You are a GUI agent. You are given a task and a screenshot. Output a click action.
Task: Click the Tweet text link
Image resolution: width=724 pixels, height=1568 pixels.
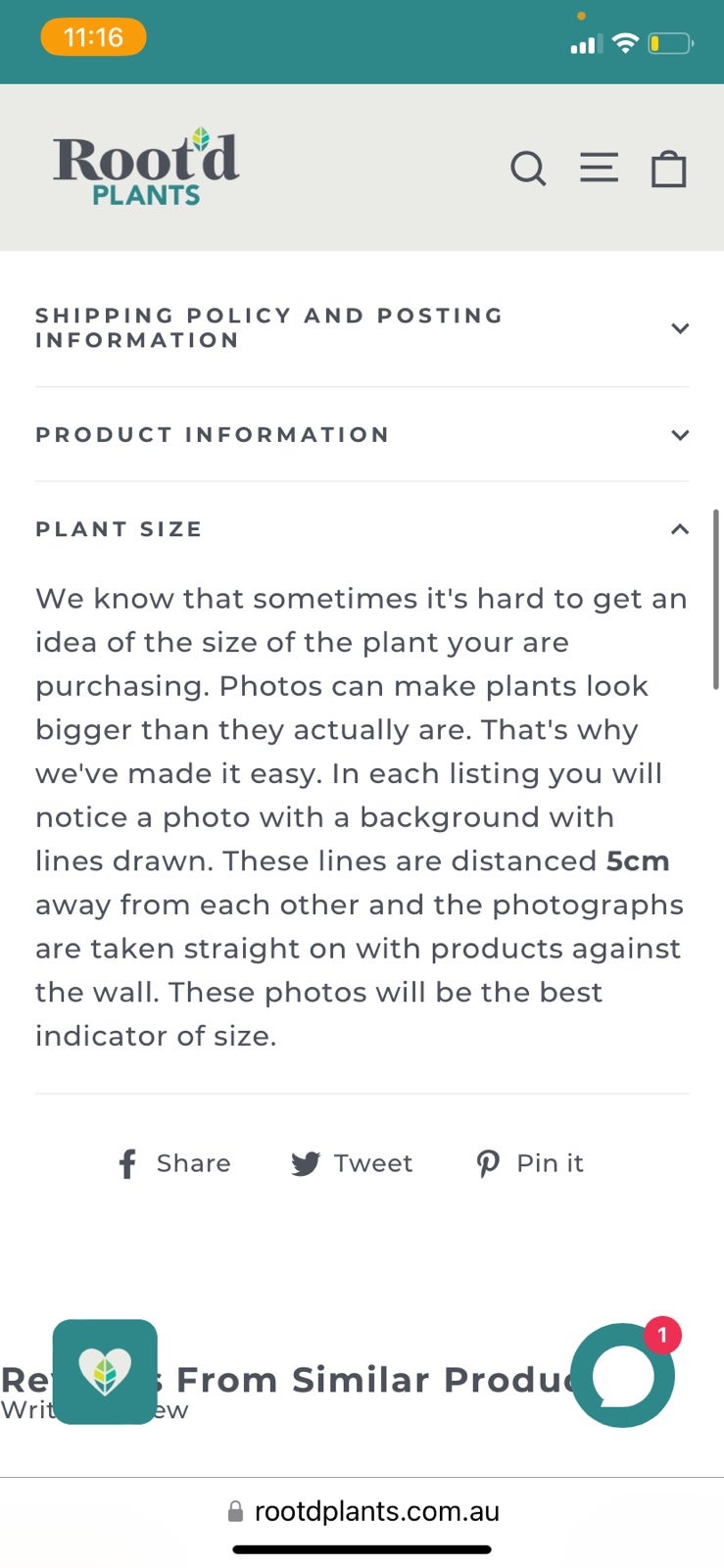373,1163
